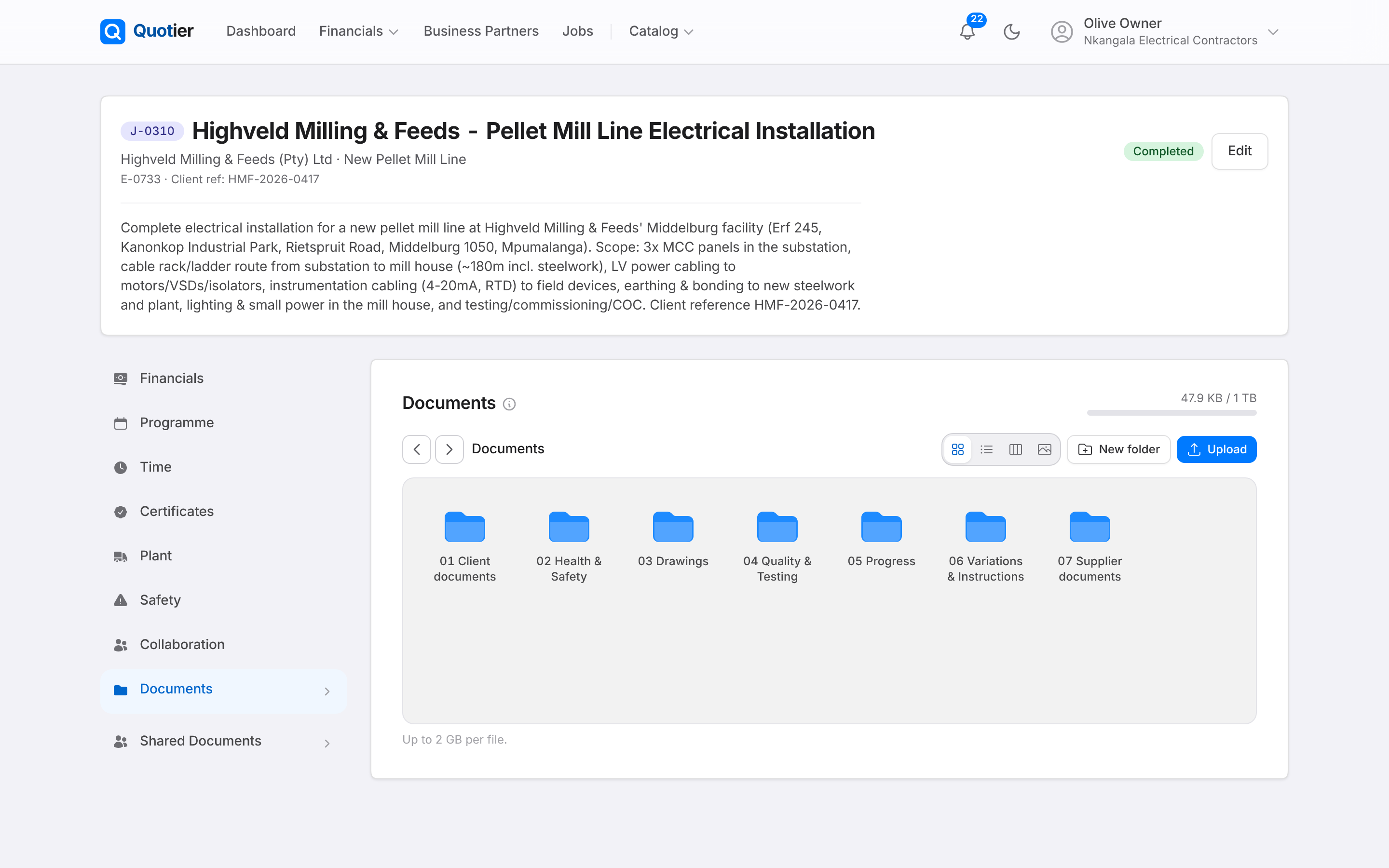Click the Quotier logo icon
This screenshot has width=1389, height=868.
[112, 31]
